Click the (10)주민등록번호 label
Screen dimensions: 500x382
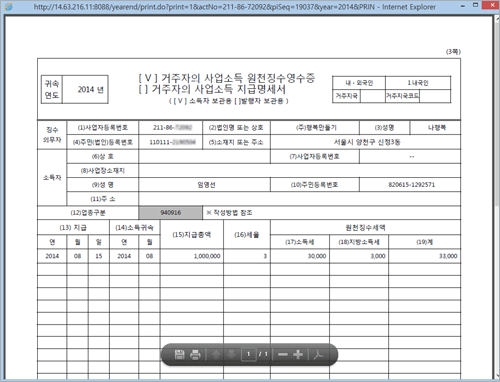pos(314,185)
